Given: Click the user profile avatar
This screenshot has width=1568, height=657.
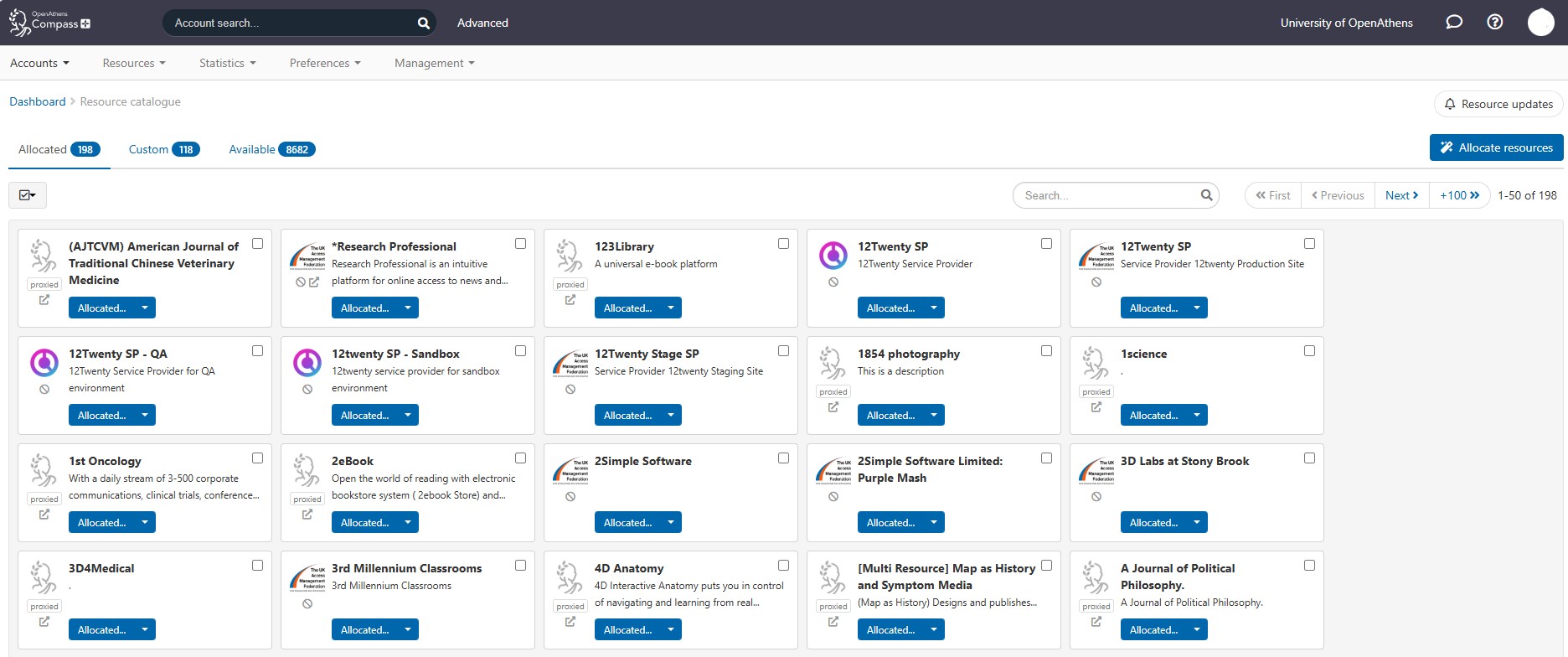Looking at the screenshot, I should (x=1540, y=23).
